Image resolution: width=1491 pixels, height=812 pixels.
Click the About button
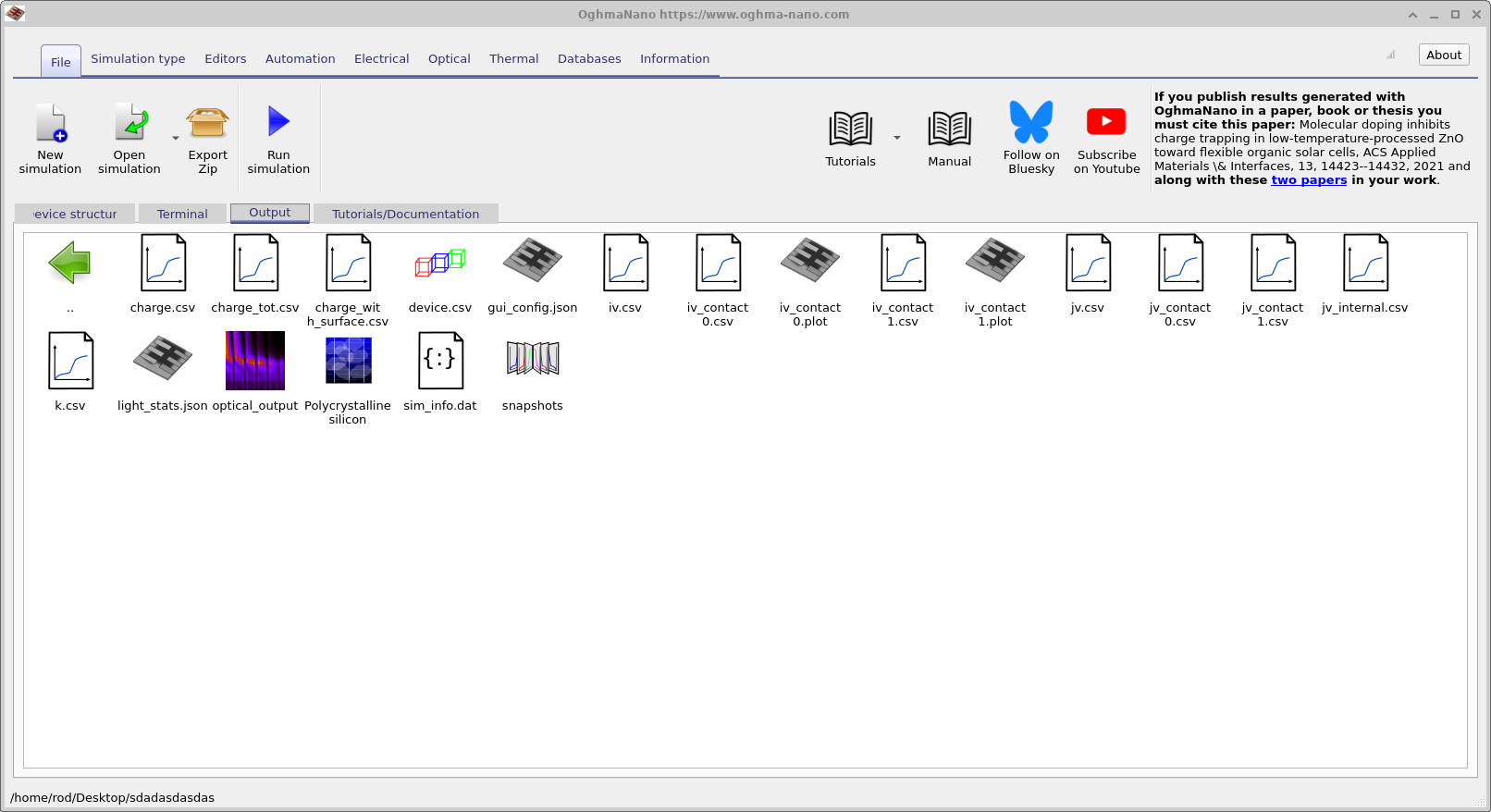(1444, 55)
